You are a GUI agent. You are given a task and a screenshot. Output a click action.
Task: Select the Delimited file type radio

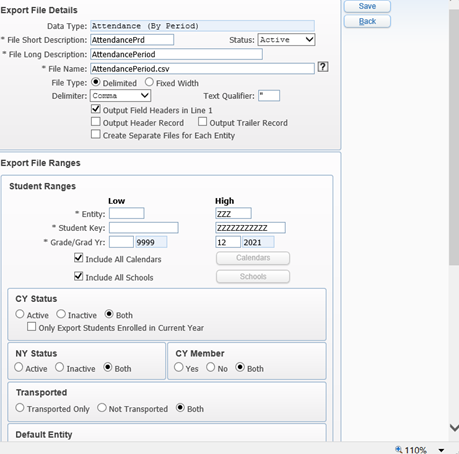[95, 82]
